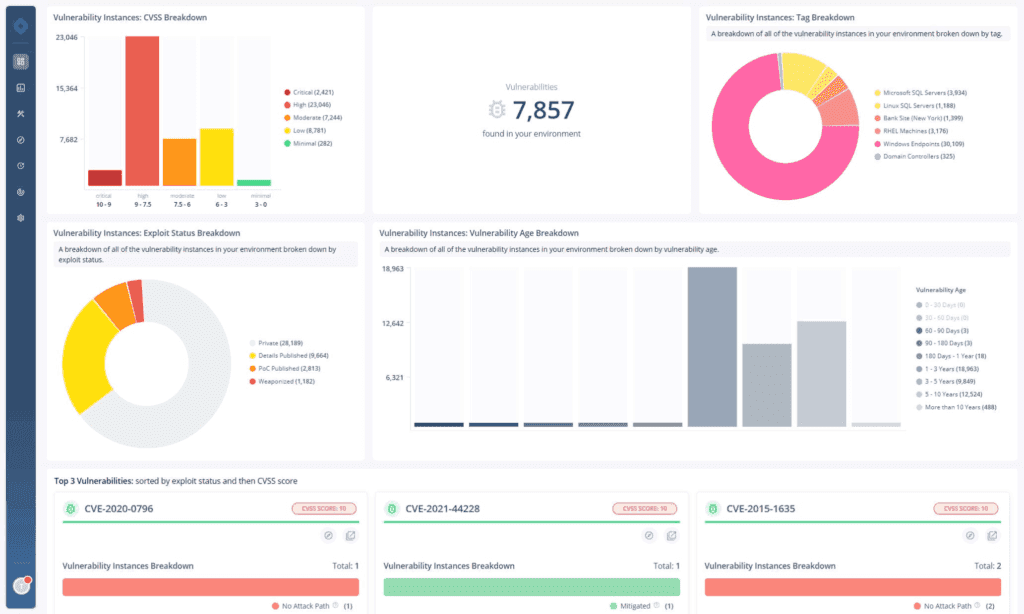Toggle Microsoft SQL Servers legend entry

coord(921,93)
